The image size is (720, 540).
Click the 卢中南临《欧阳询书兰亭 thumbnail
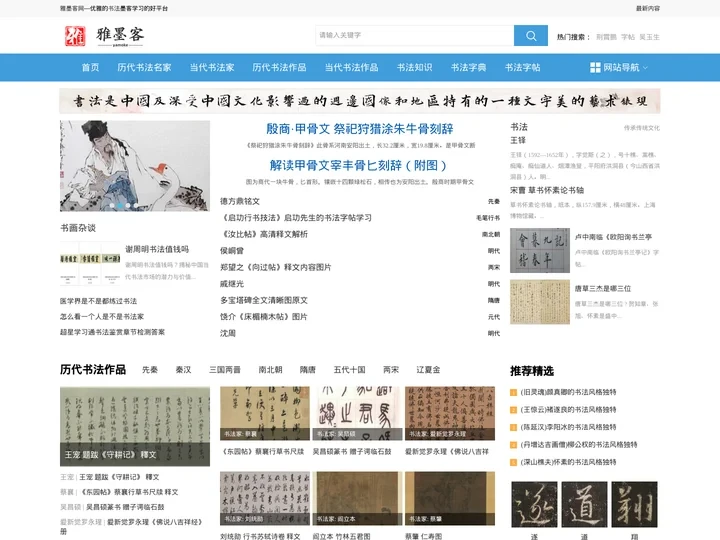(540, 250)
